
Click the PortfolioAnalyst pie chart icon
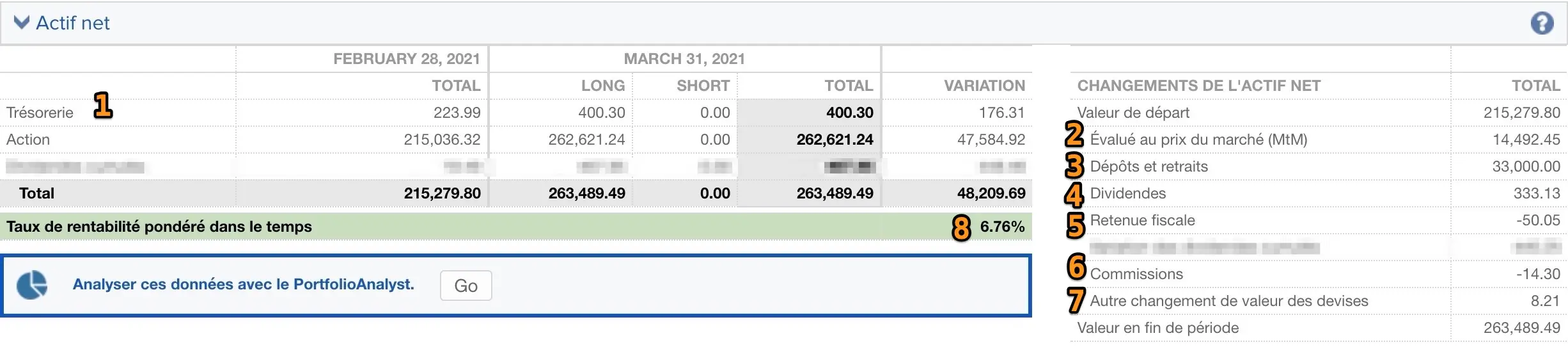pos(31,285)
